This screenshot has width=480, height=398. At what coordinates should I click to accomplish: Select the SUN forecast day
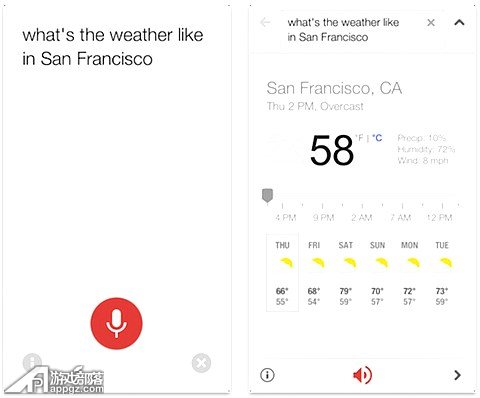(377, 272)
